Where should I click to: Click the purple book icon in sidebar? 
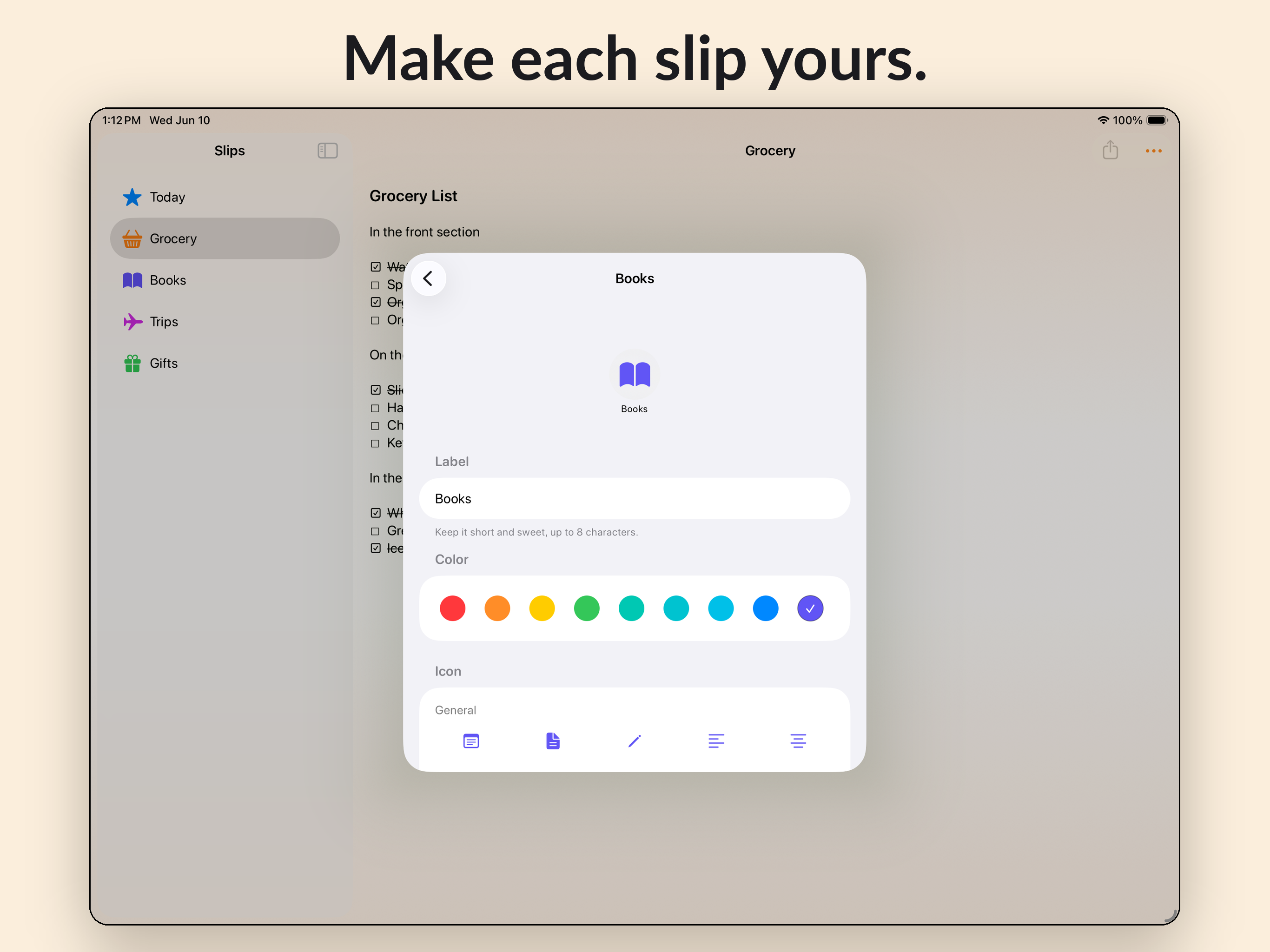tap(132, 280)
